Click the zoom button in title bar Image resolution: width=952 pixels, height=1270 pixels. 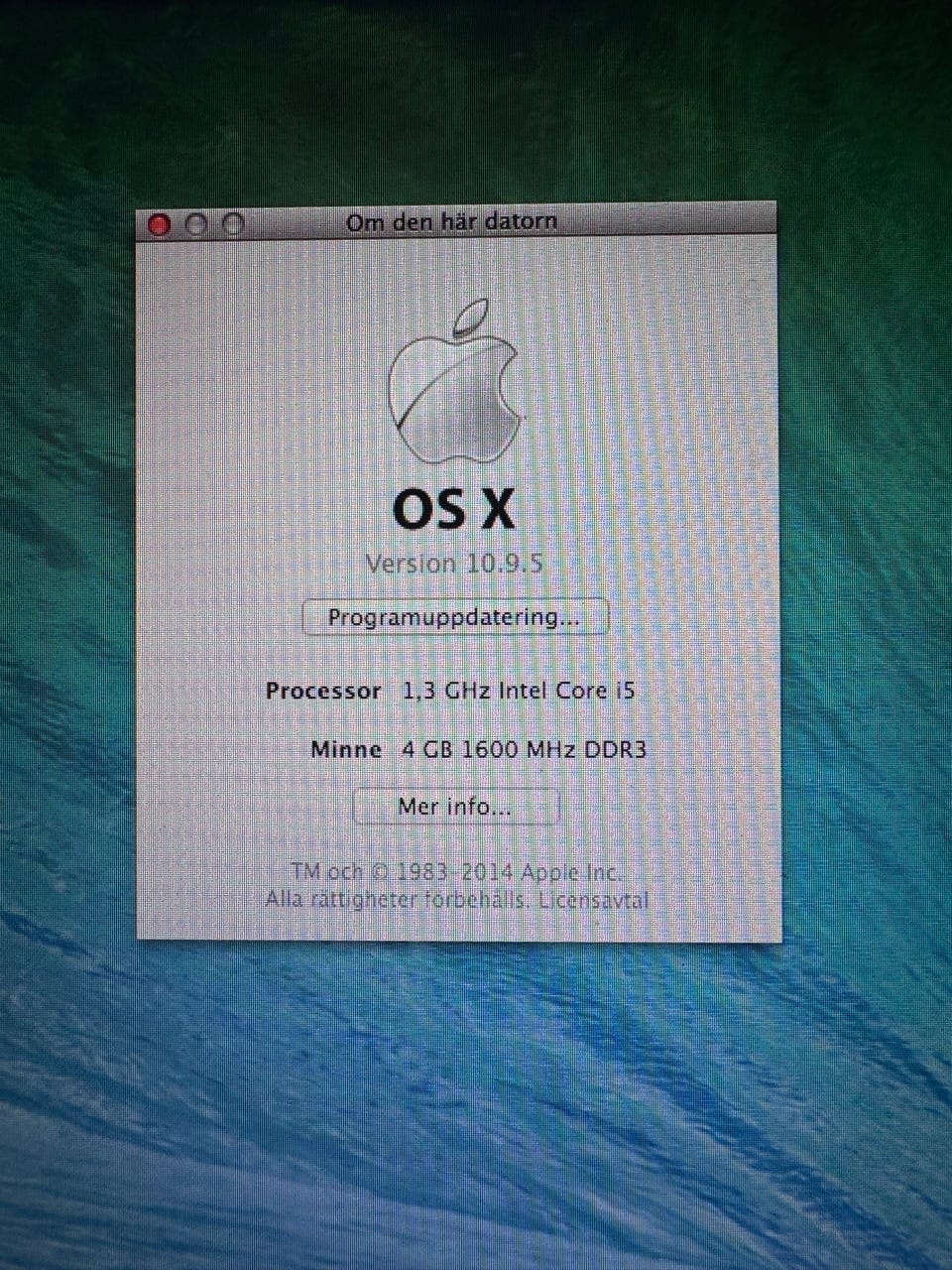coord(233,224)
